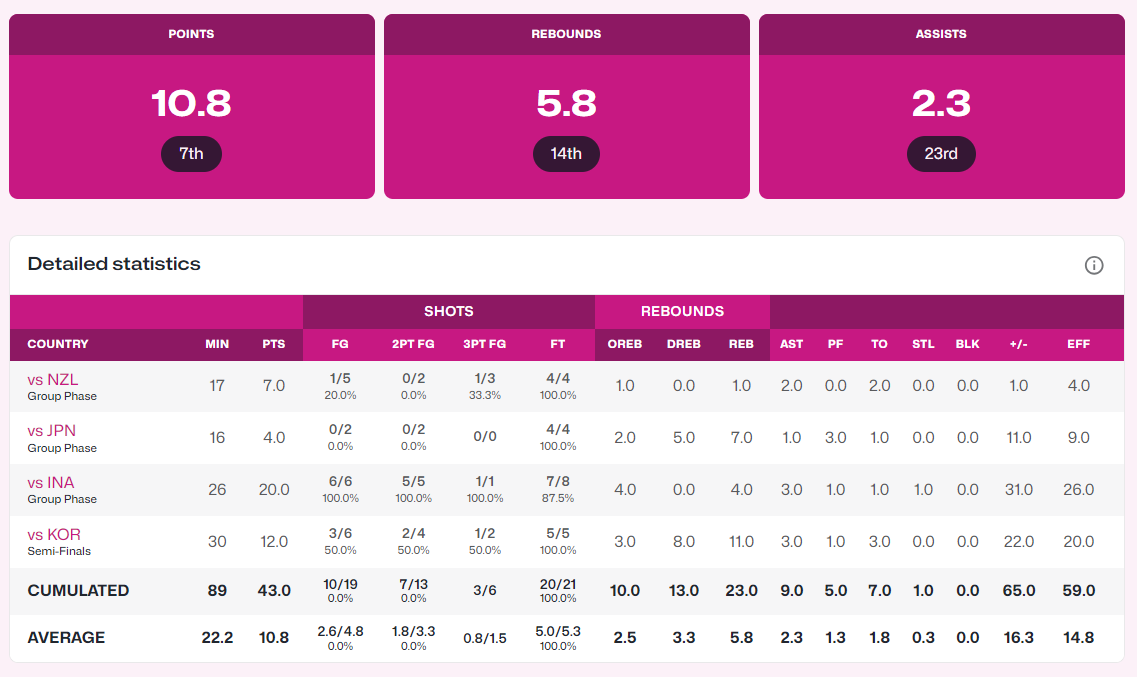Click the 7th rank badge under Points

point(191,154)
